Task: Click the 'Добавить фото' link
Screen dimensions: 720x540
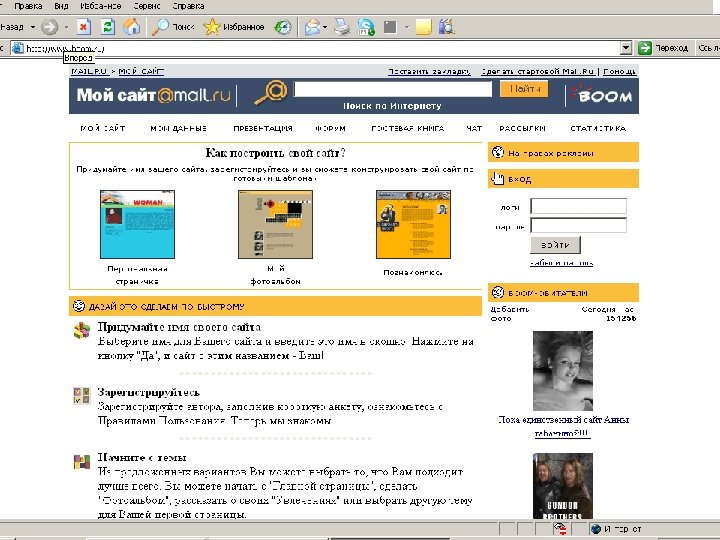Action: coord(510,314)
